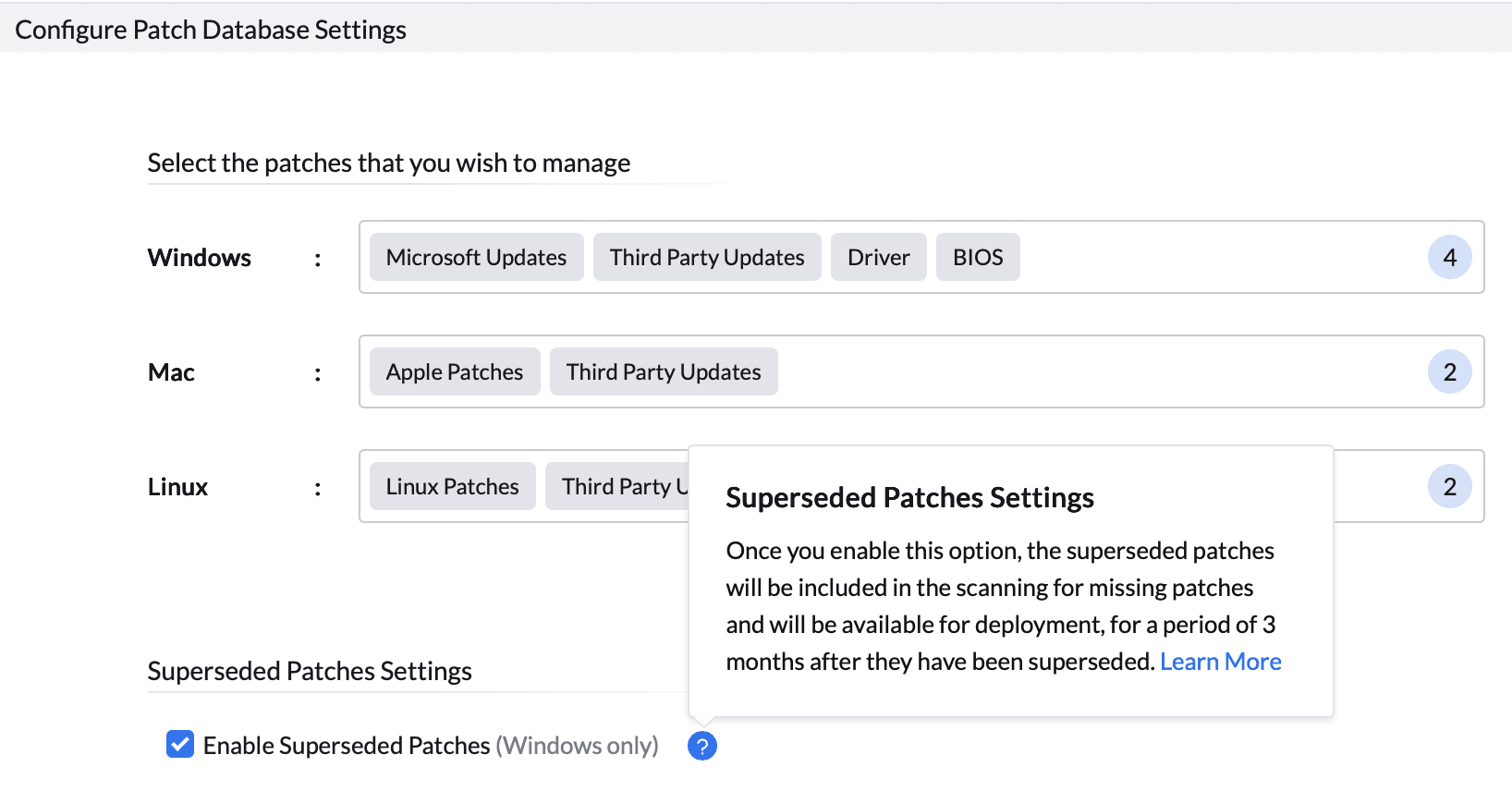The width and height of the screenshot is (1512, 791).
Task: Click the BIOS patch tag
Action: (978, 257)
